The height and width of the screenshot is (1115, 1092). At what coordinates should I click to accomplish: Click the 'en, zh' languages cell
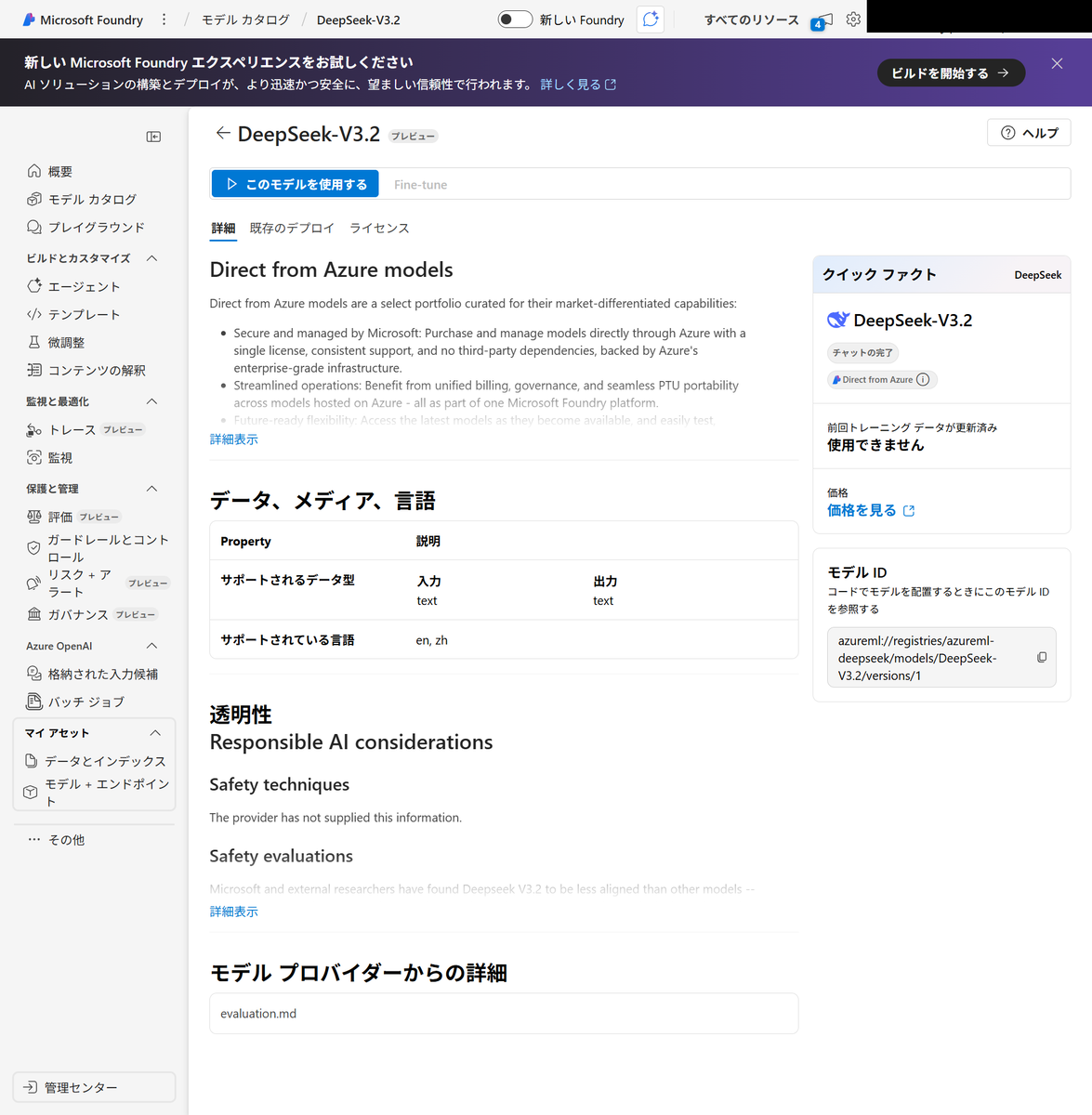coord(432,640)
